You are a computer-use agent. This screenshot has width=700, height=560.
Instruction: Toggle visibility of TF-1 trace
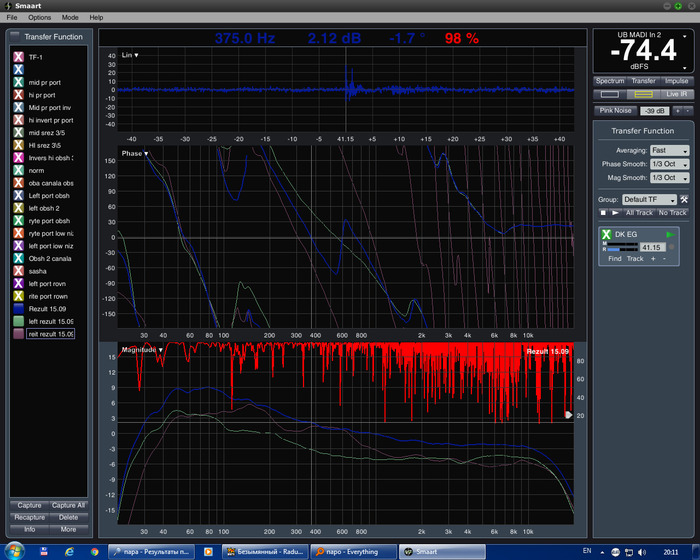coord(19,58)
